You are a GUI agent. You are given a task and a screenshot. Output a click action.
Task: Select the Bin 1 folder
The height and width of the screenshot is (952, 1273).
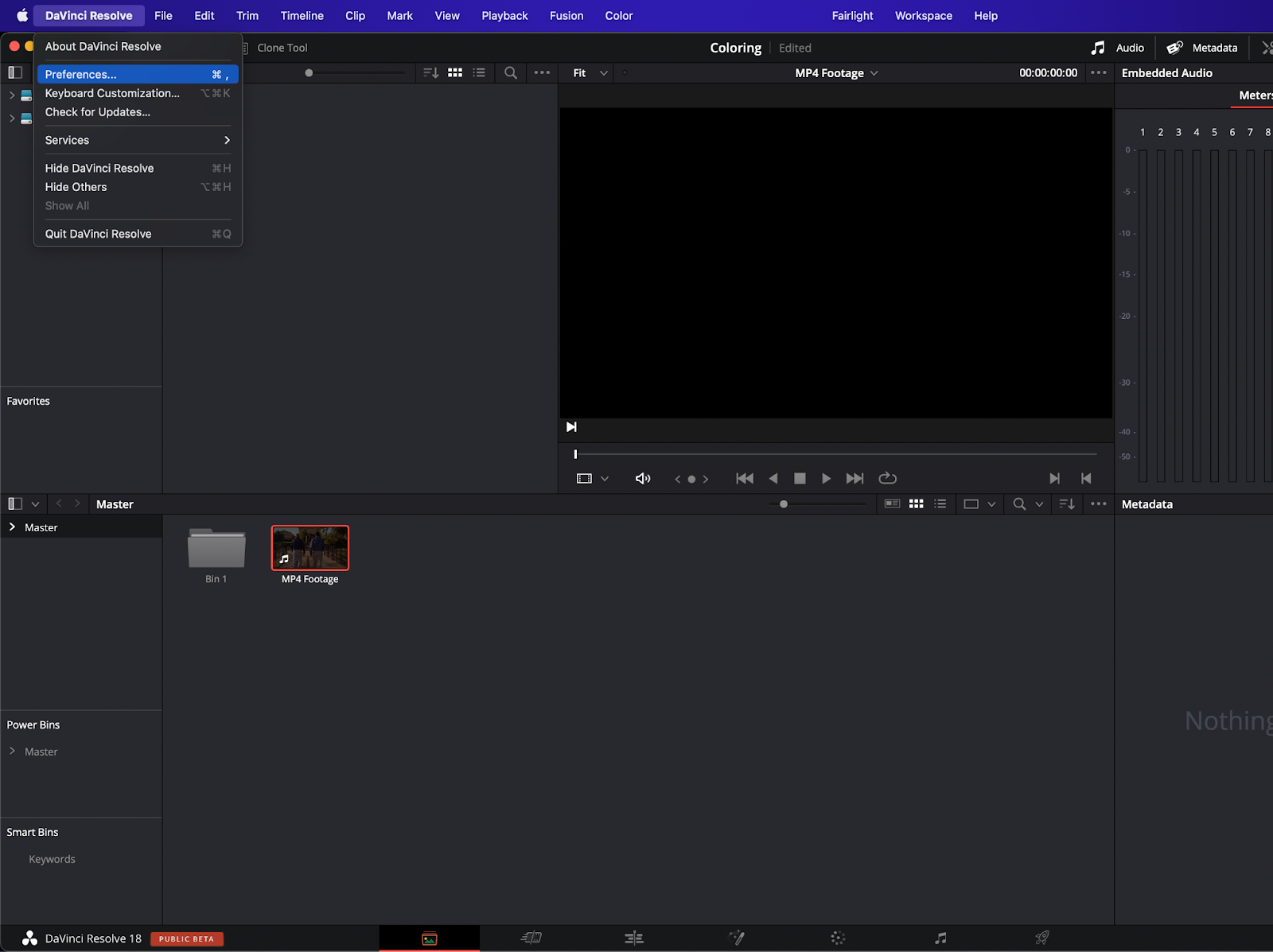coord(216,548)
